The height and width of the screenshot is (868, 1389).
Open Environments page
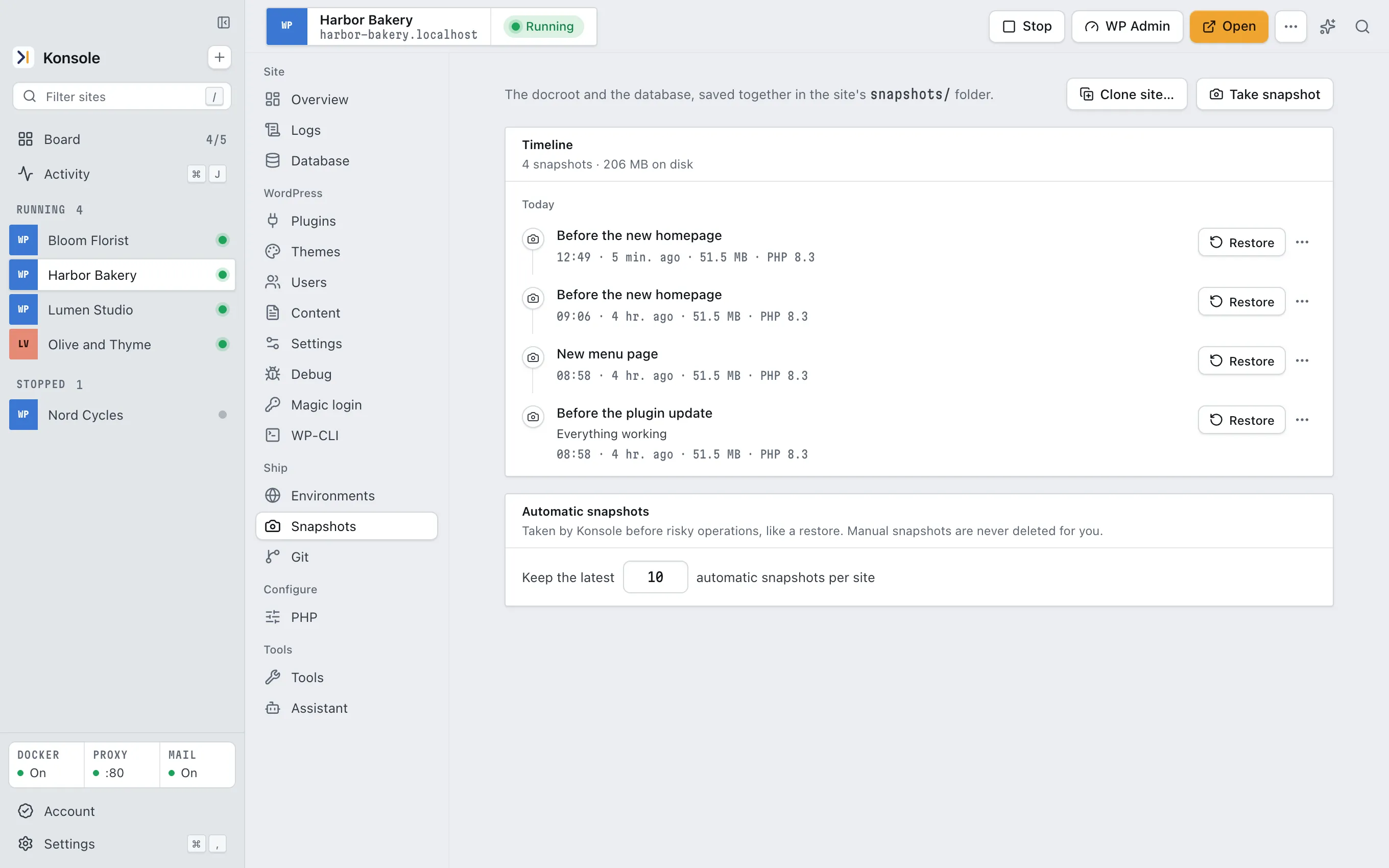tap(346, 495)
